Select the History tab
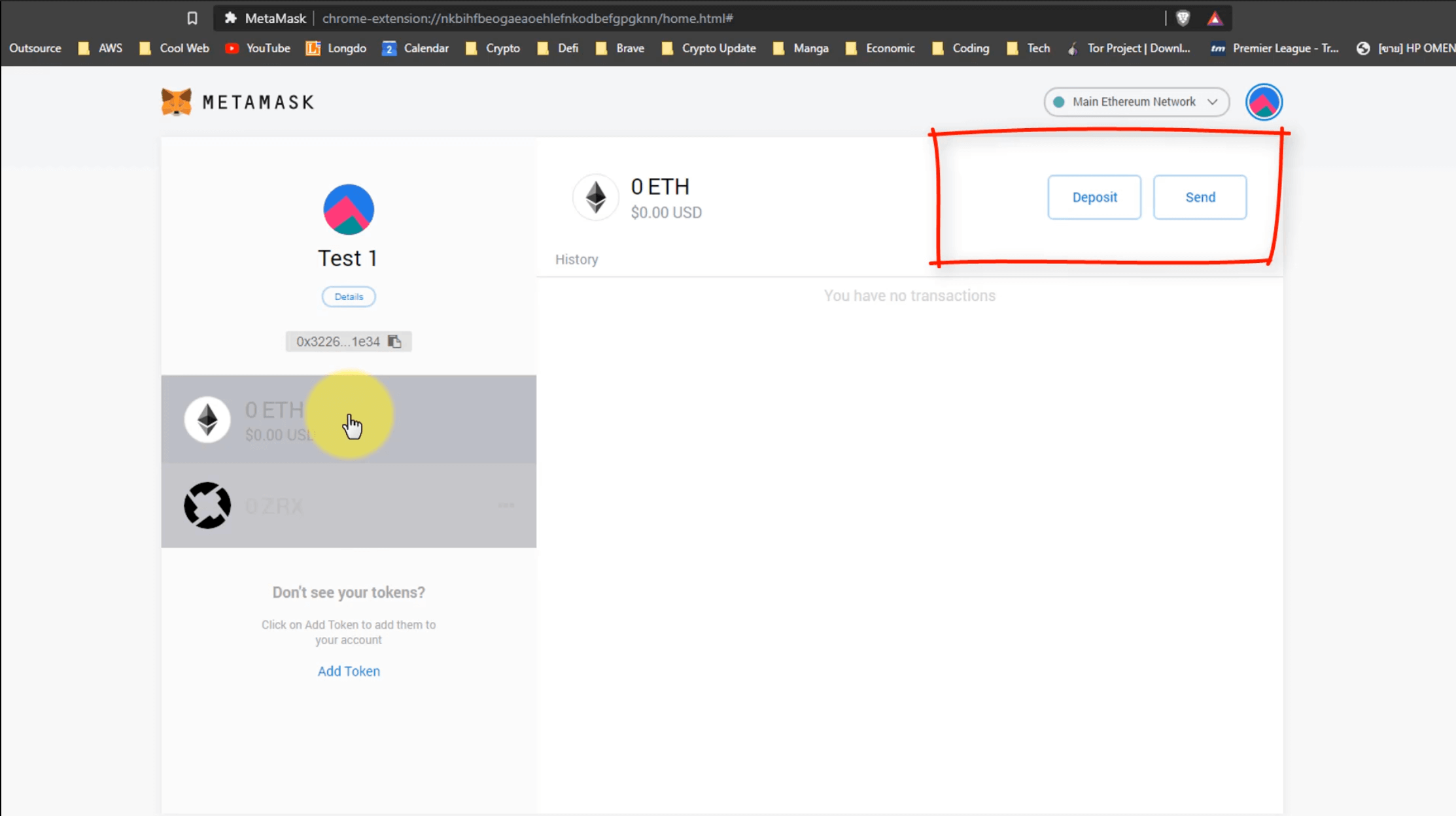 (576, 260)
